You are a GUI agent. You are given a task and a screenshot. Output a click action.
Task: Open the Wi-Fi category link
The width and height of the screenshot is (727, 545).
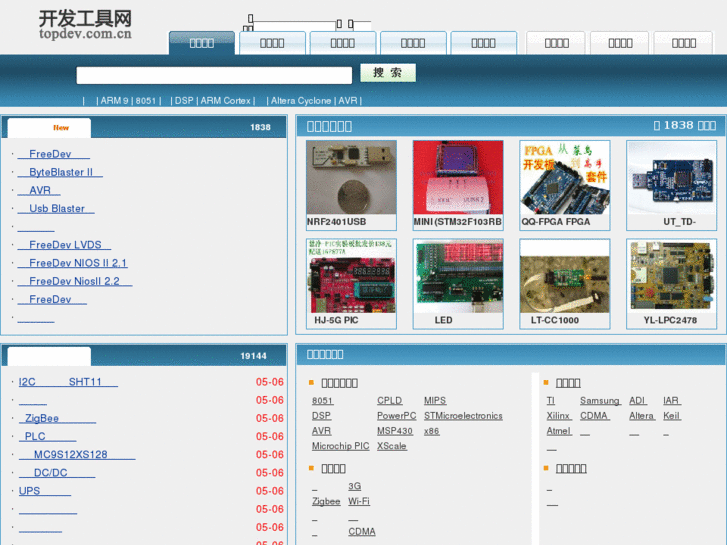tap(359, 501)
